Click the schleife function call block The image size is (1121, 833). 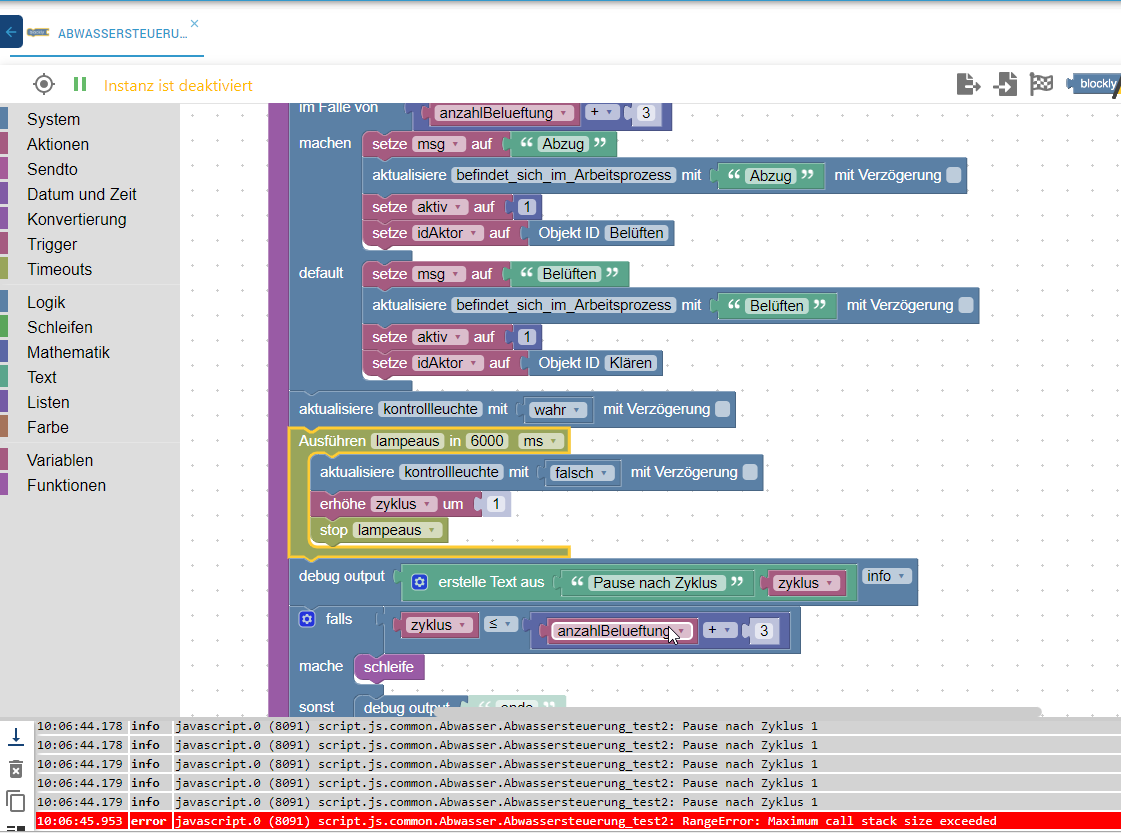pyautogui.click(x=389, y=667)
